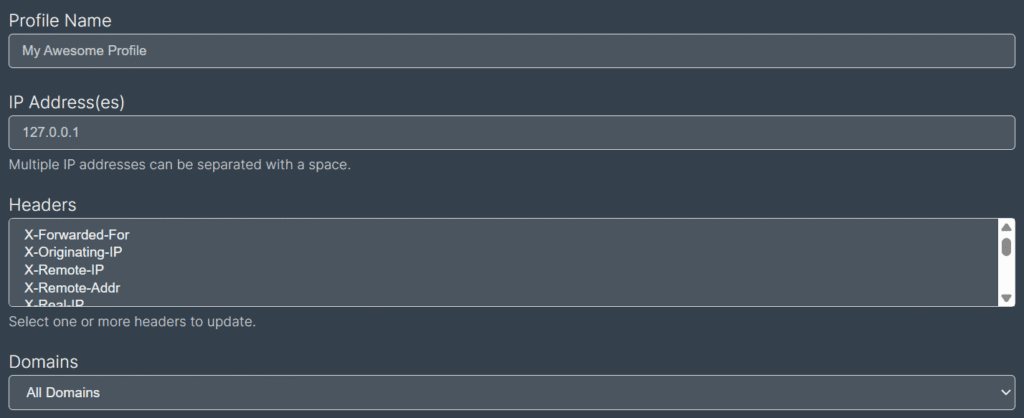Click the 'Select one or more headers' hint

(132, 322)
